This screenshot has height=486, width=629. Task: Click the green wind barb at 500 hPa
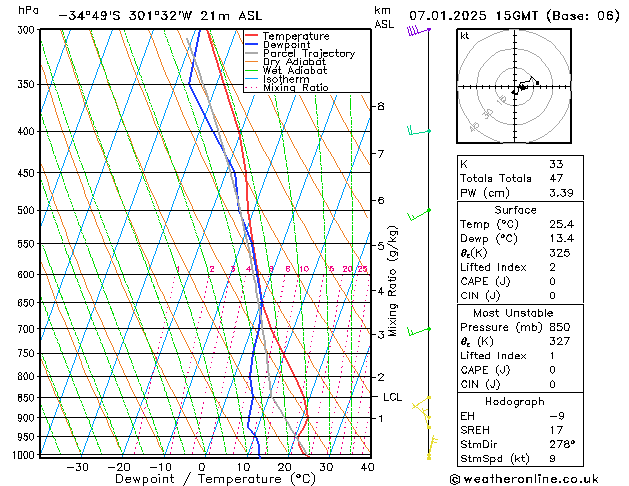(x=419, y=215)
